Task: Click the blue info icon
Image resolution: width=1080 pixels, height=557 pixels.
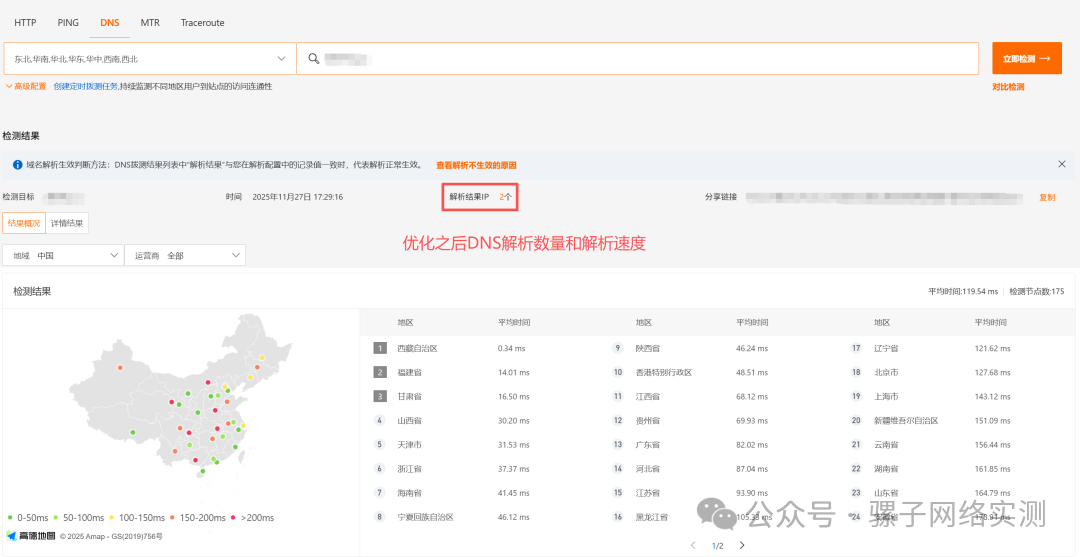Action: tap(17, 165)
